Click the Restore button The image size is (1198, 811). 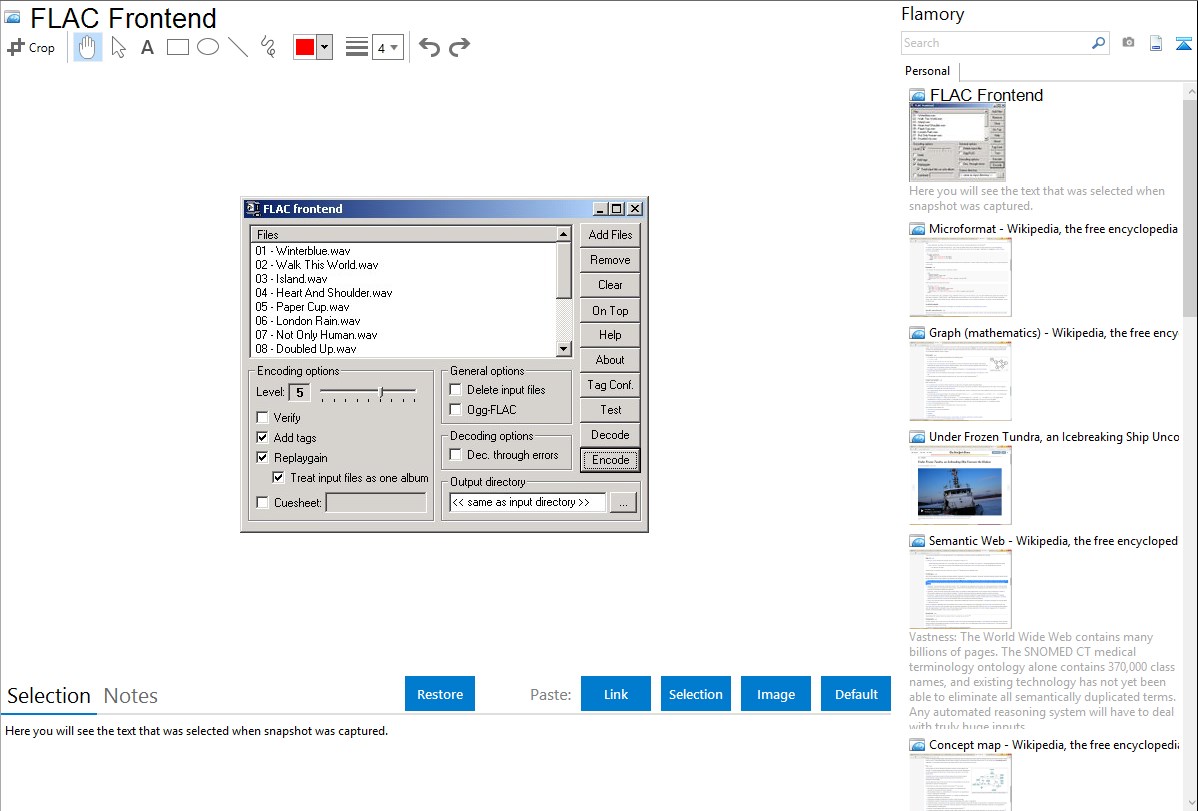point(440,694)
